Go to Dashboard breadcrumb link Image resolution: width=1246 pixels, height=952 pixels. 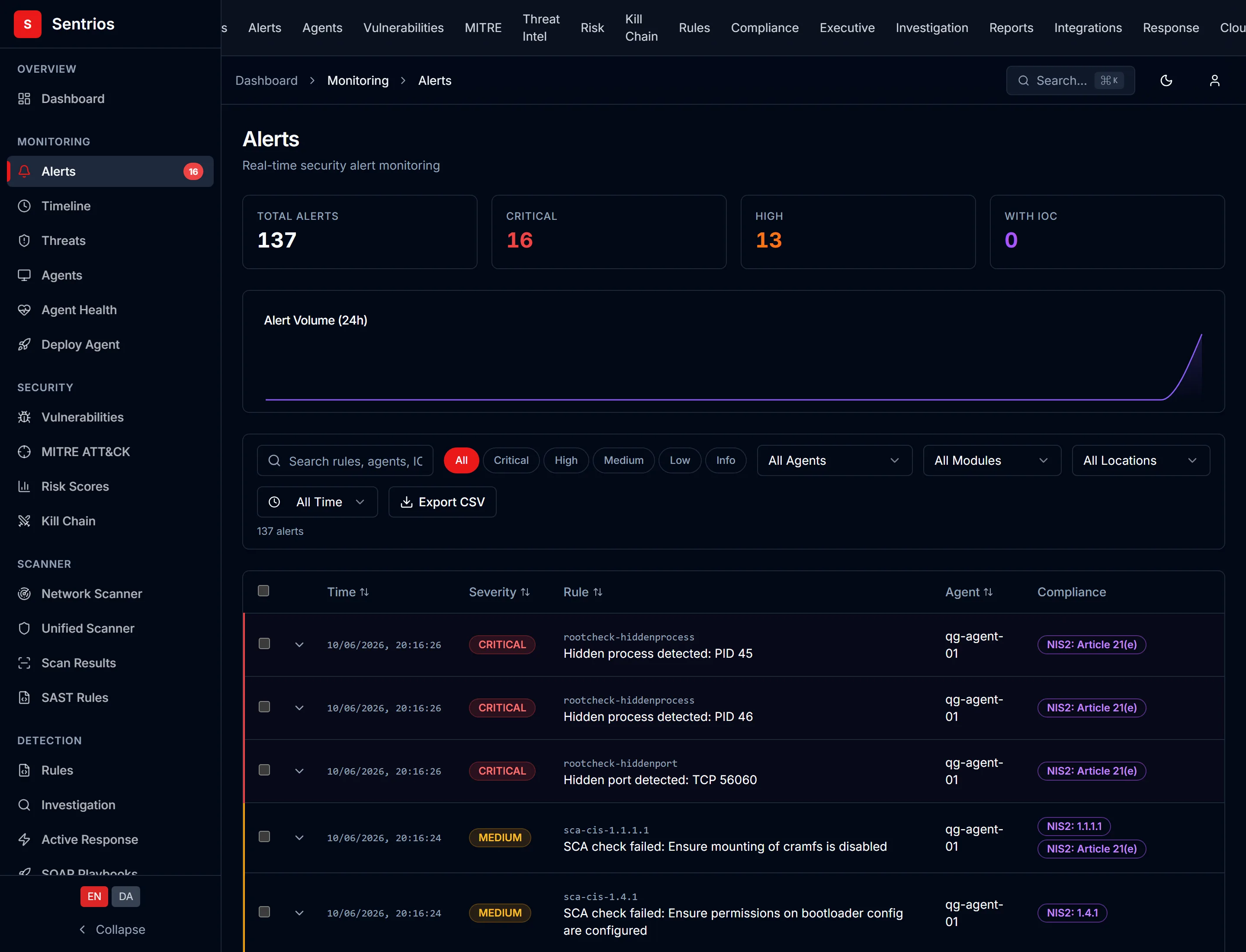(267, 80)
